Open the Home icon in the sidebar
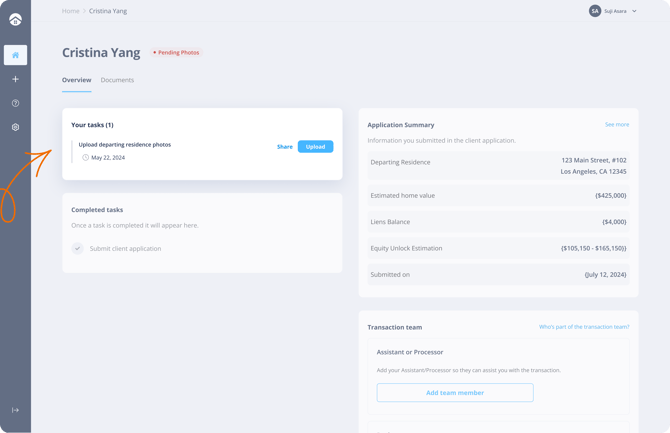 15,55
